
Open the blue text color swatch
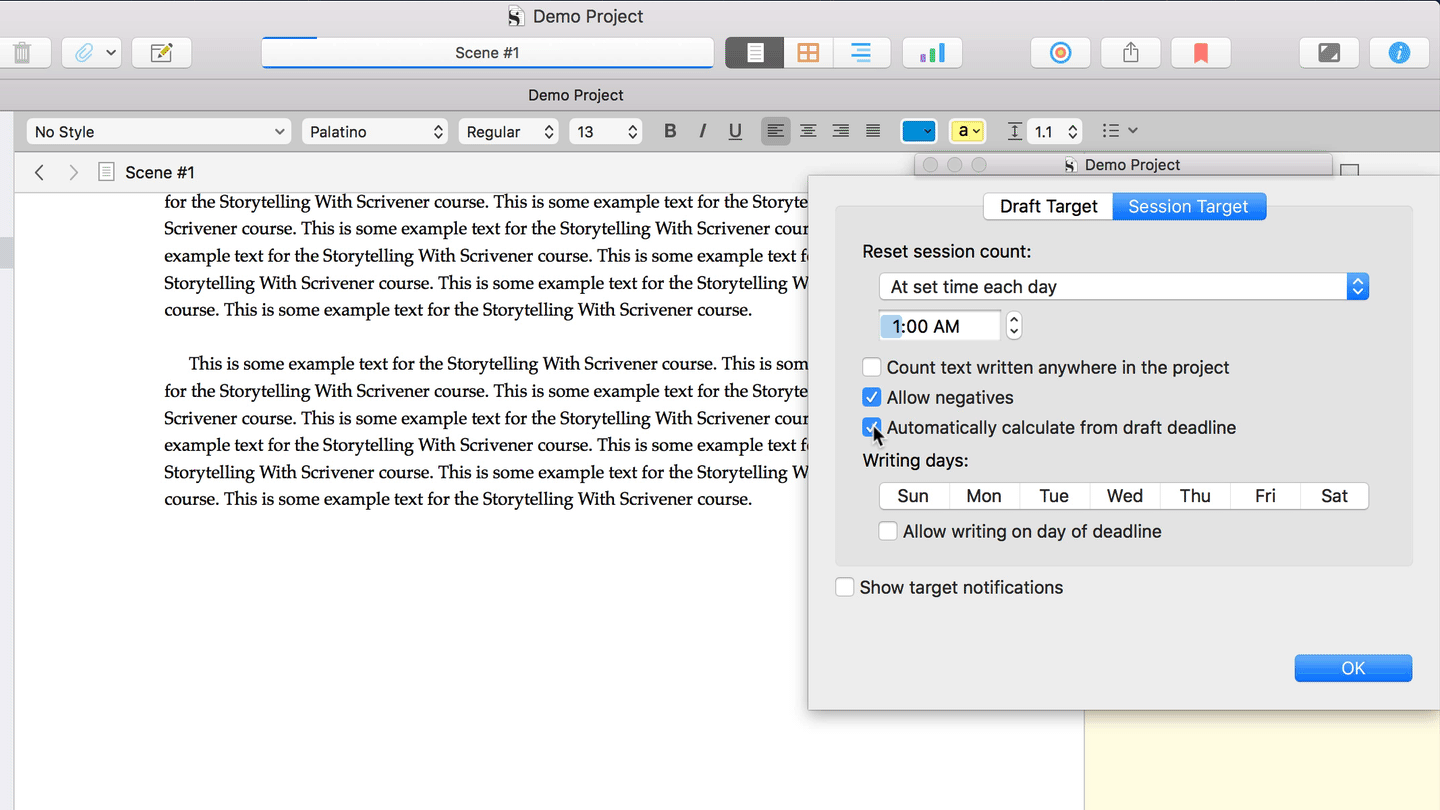[919, 131]
